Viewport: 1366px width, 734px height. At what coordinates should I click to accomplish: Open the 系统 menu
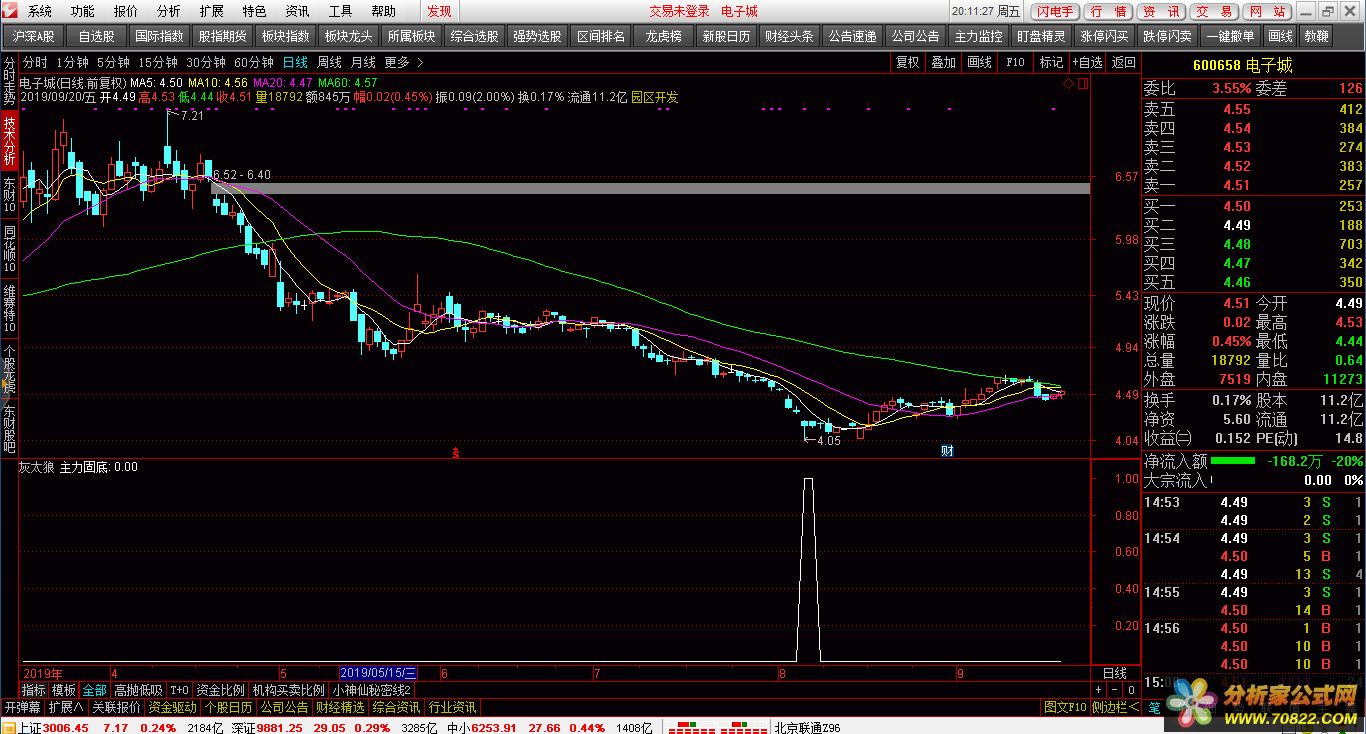40,12
